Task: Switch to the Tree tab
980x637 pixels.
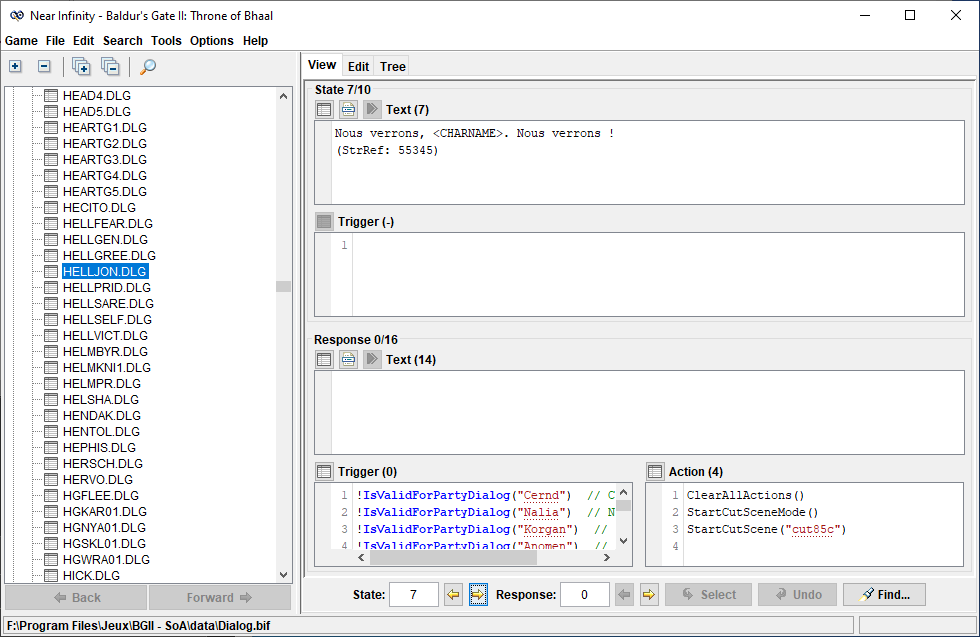Action: tap(392, 66)
